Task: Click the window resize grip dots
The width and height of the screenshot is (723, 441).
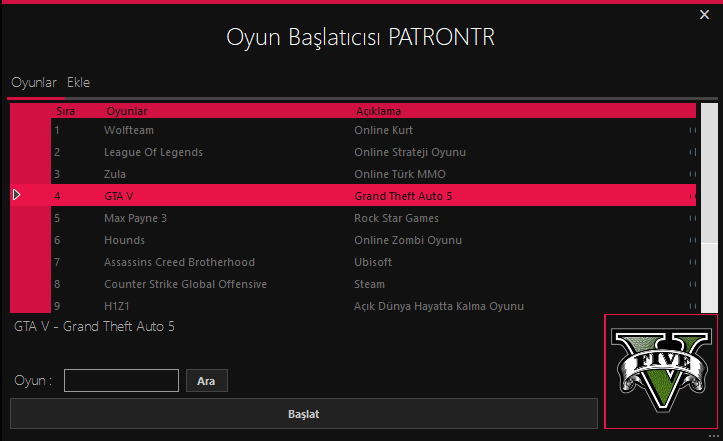Action: coord(714,435)
